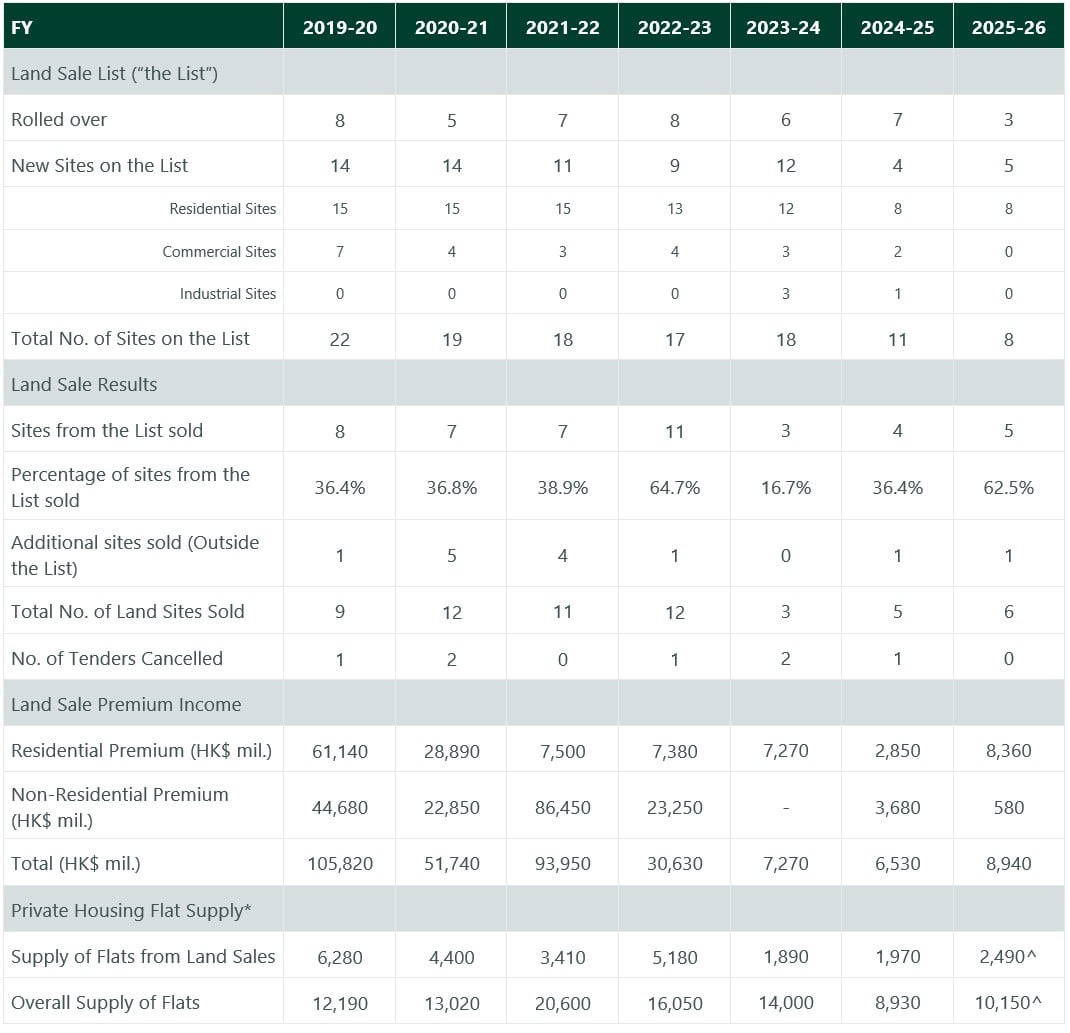This screenshot has height=1033, width=1070.
Task: Select the Industrial Sites row label
Action: coord(227,294)
